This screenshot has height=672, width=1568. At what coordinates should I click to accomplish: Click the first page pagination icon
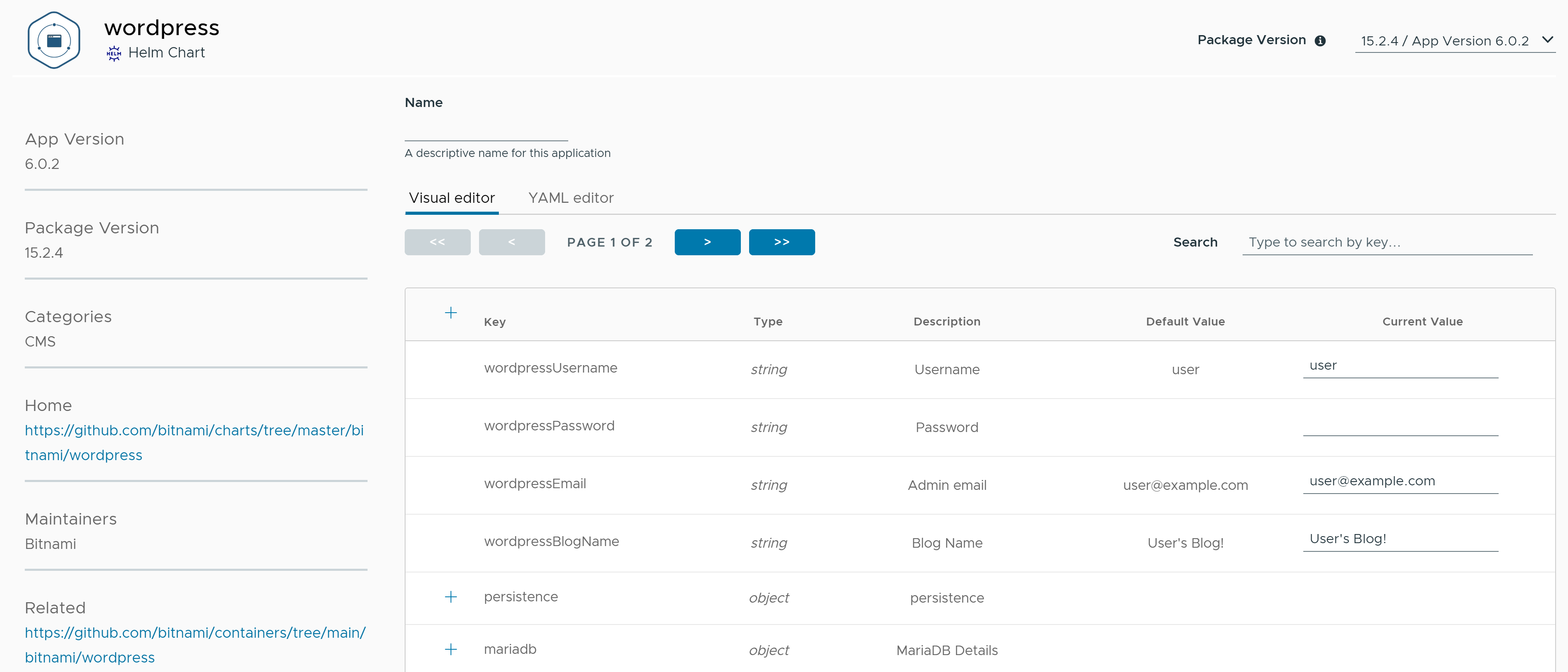(437, 242)
